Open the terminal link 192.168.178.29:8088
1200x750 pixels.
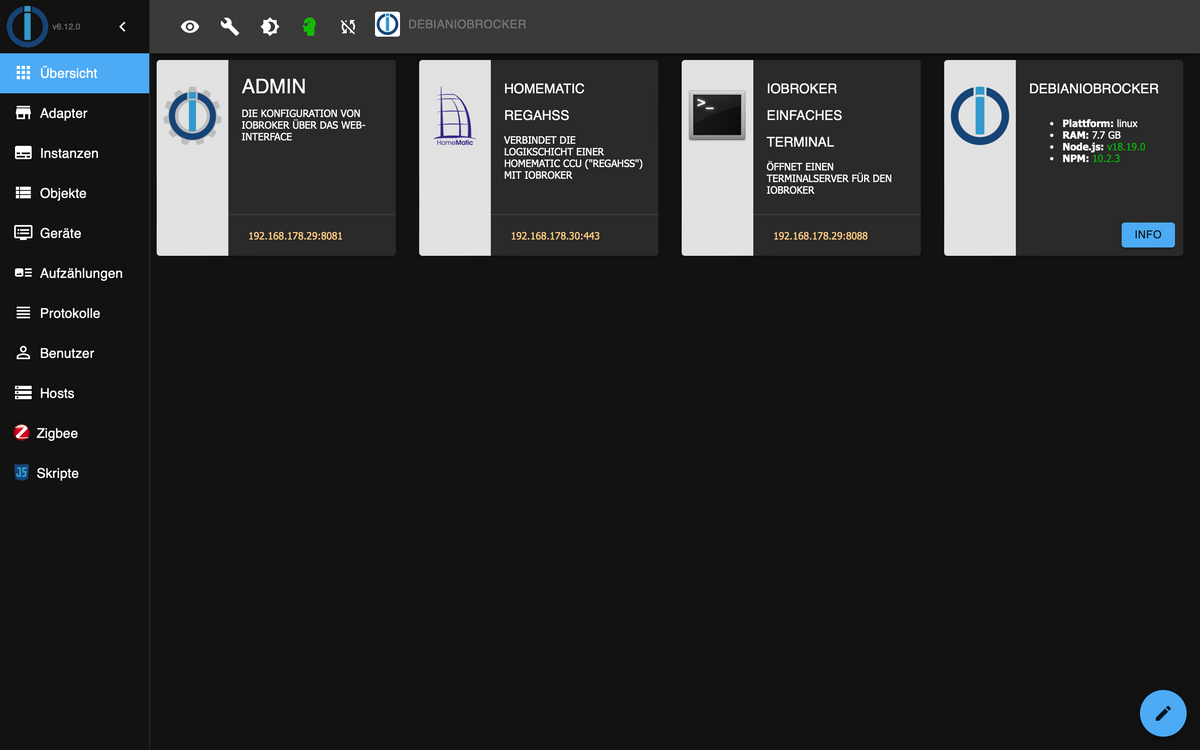pyautogui.click(x=820, y=236)
